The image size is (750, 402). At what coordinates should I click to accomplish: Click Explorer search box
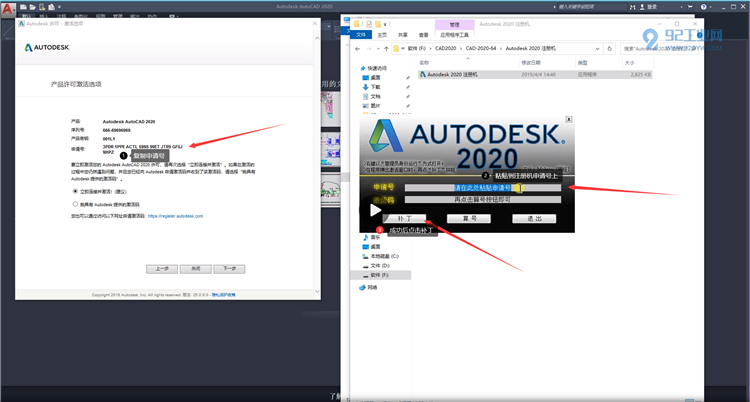point(661,49)
